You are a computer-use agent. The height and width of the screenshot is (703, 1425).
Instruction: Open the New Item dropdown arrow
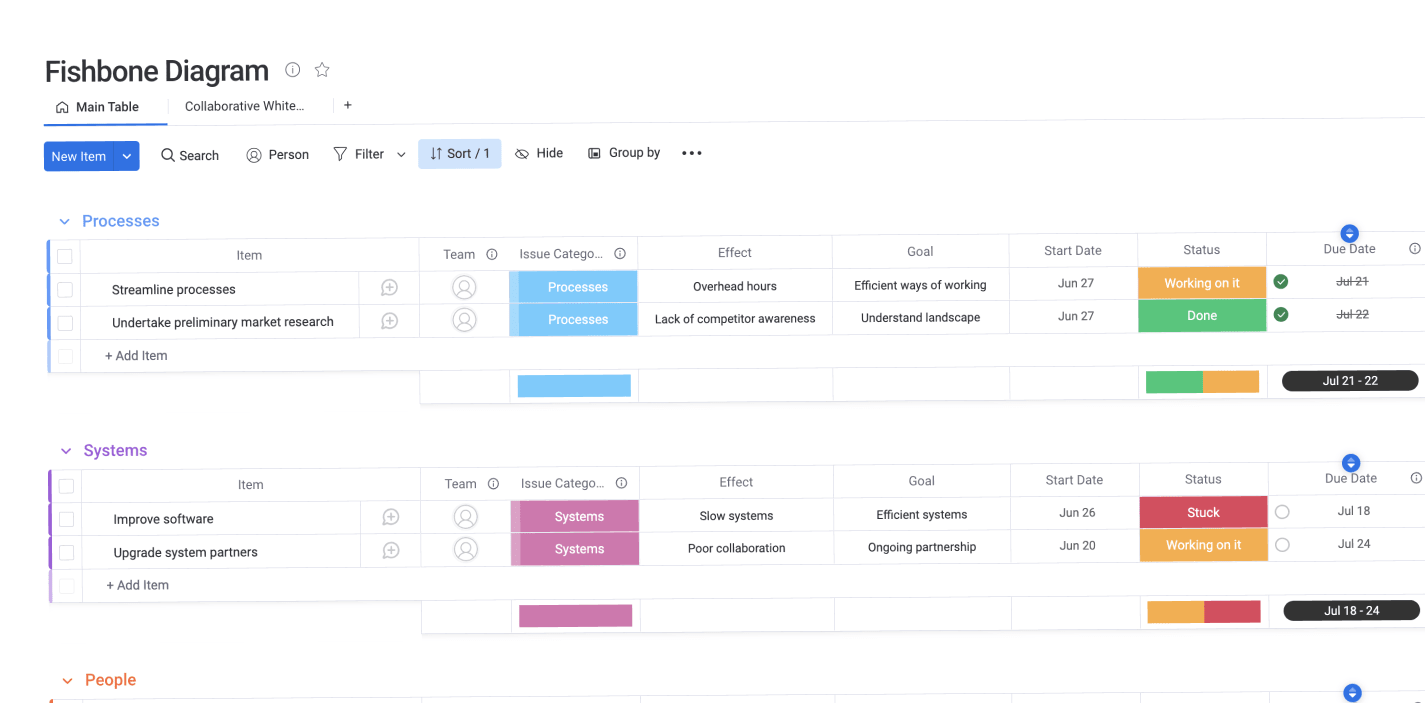(x=127, y=156)
